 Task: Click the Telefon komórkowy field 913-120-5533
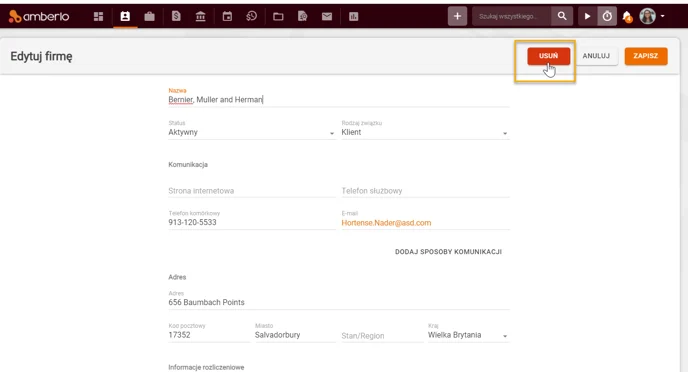(251, 222)
